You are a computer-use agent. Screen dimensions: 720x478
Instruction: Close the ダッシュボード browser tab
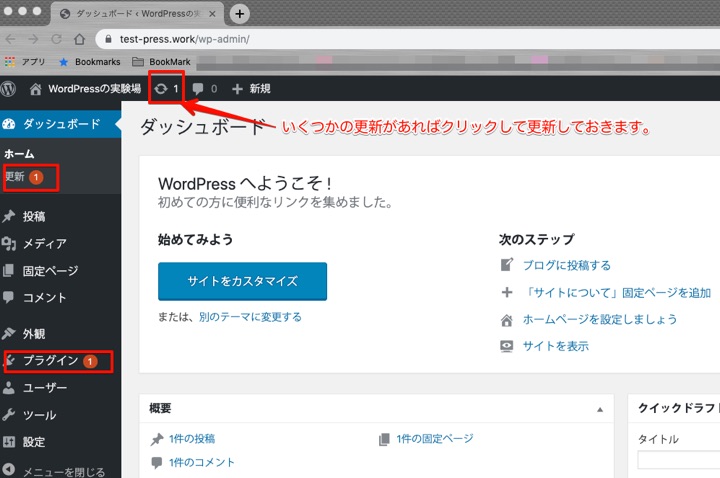pyautogui.click(x=212, y=14)
